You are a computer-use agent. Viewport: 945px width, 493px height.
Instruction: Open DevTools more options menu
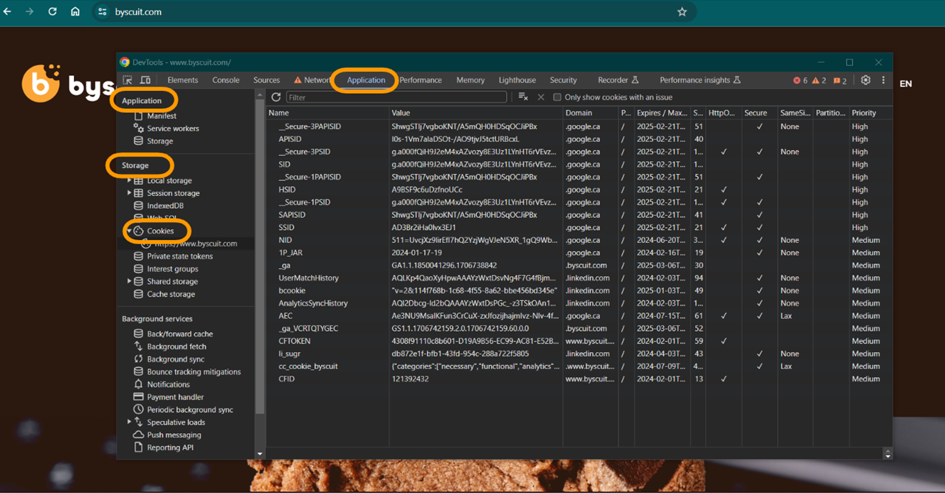click(x=884, y=80)
